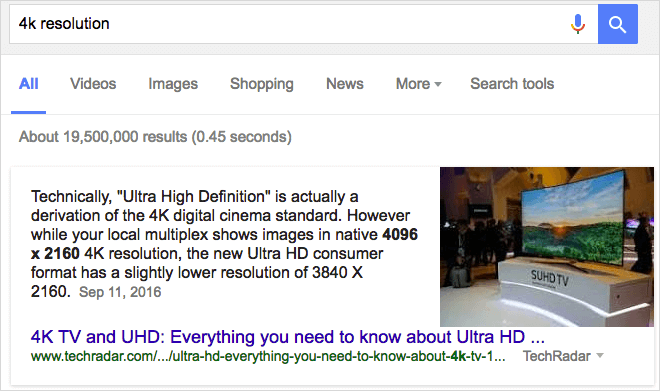Screen dimensions: 660x391
Task: Click the blue magnifier search button
Action: pos(617,24)
